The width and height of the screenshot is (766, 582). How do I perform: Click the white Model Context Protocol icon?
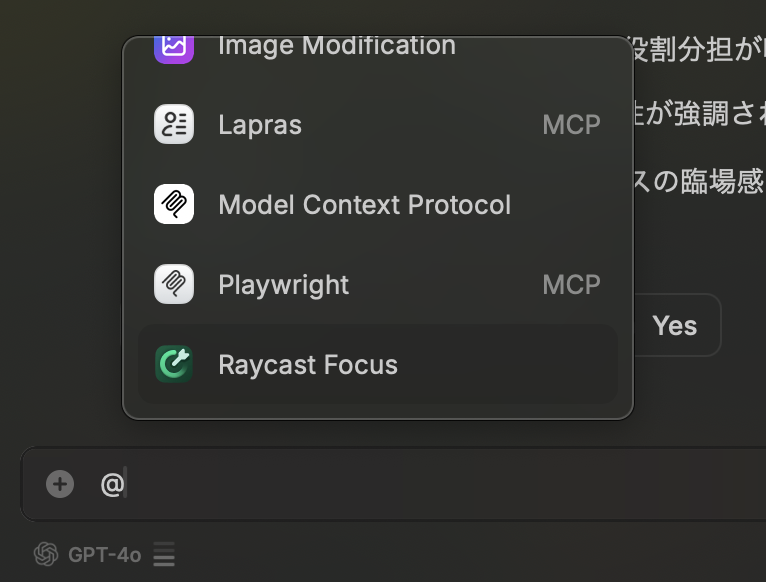[x=174, y=204]
